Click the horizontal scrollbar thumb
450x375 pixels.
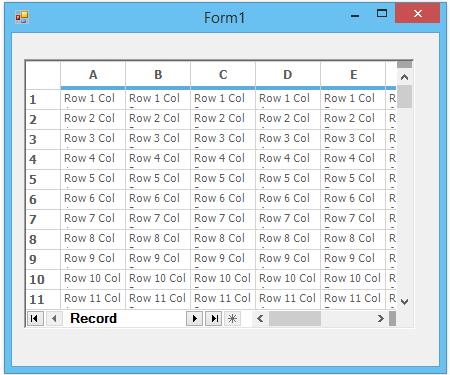coord(295,319)
